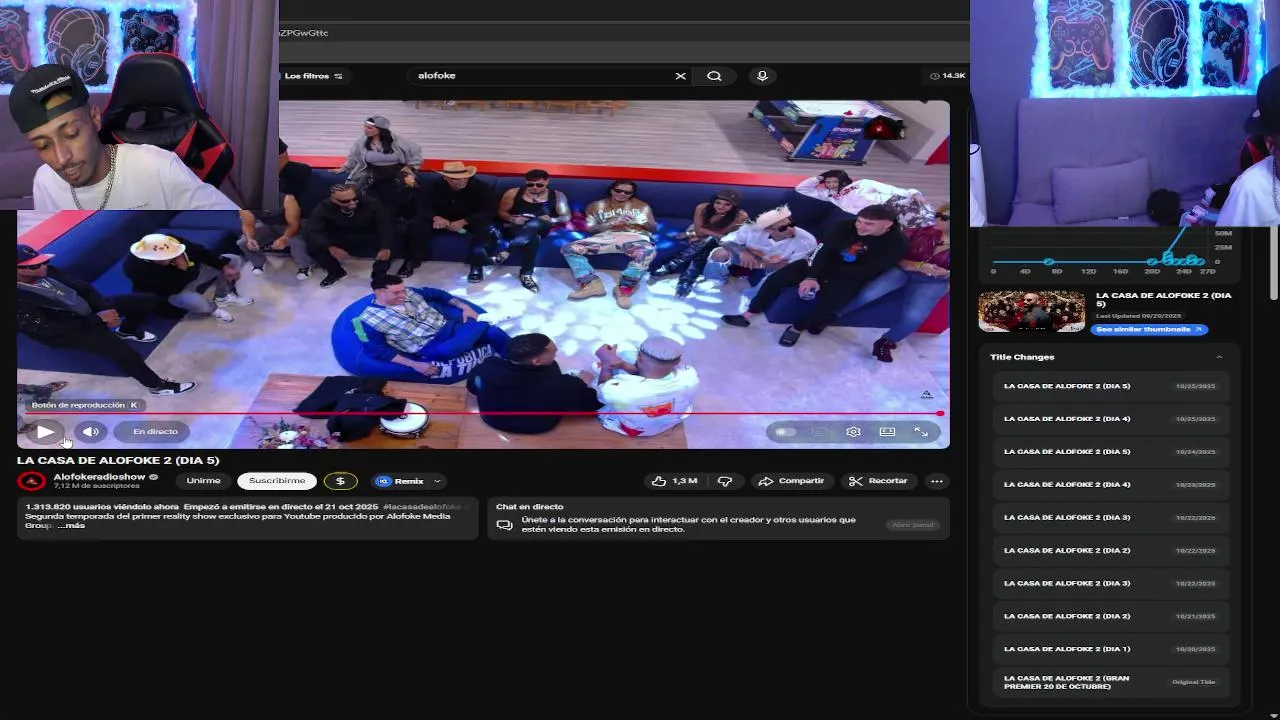The width and height of the screenshot is (1280, 720).
Task: Open the Alofokeradioshow channel name link
Action: click(x=99, y=477)
